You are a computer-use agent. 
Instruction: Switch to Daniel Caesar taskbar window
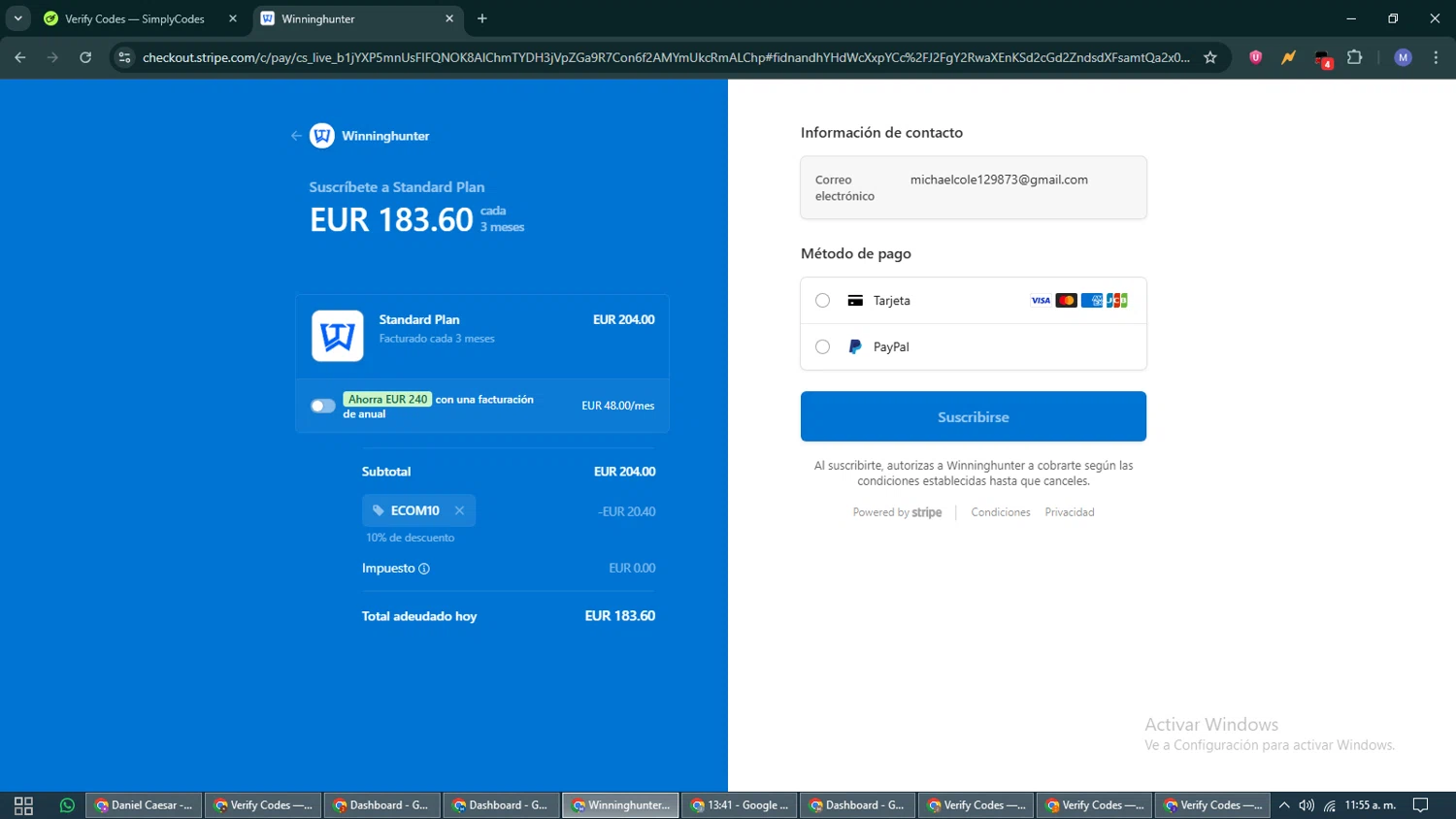pyautogui.click(x=144, y=805)
